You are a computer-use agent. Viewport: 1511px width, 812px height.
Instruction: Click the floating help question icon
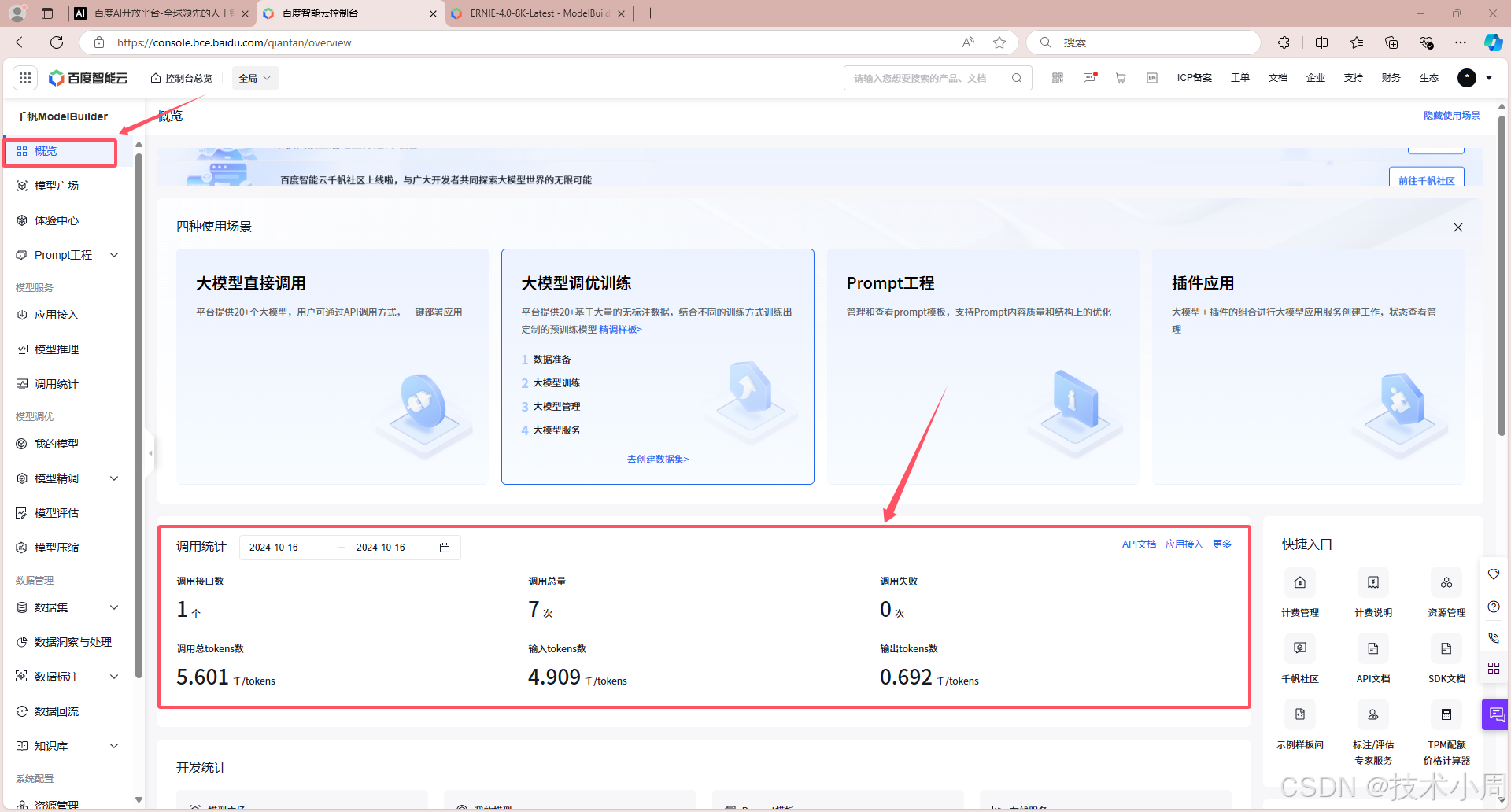1494,607
